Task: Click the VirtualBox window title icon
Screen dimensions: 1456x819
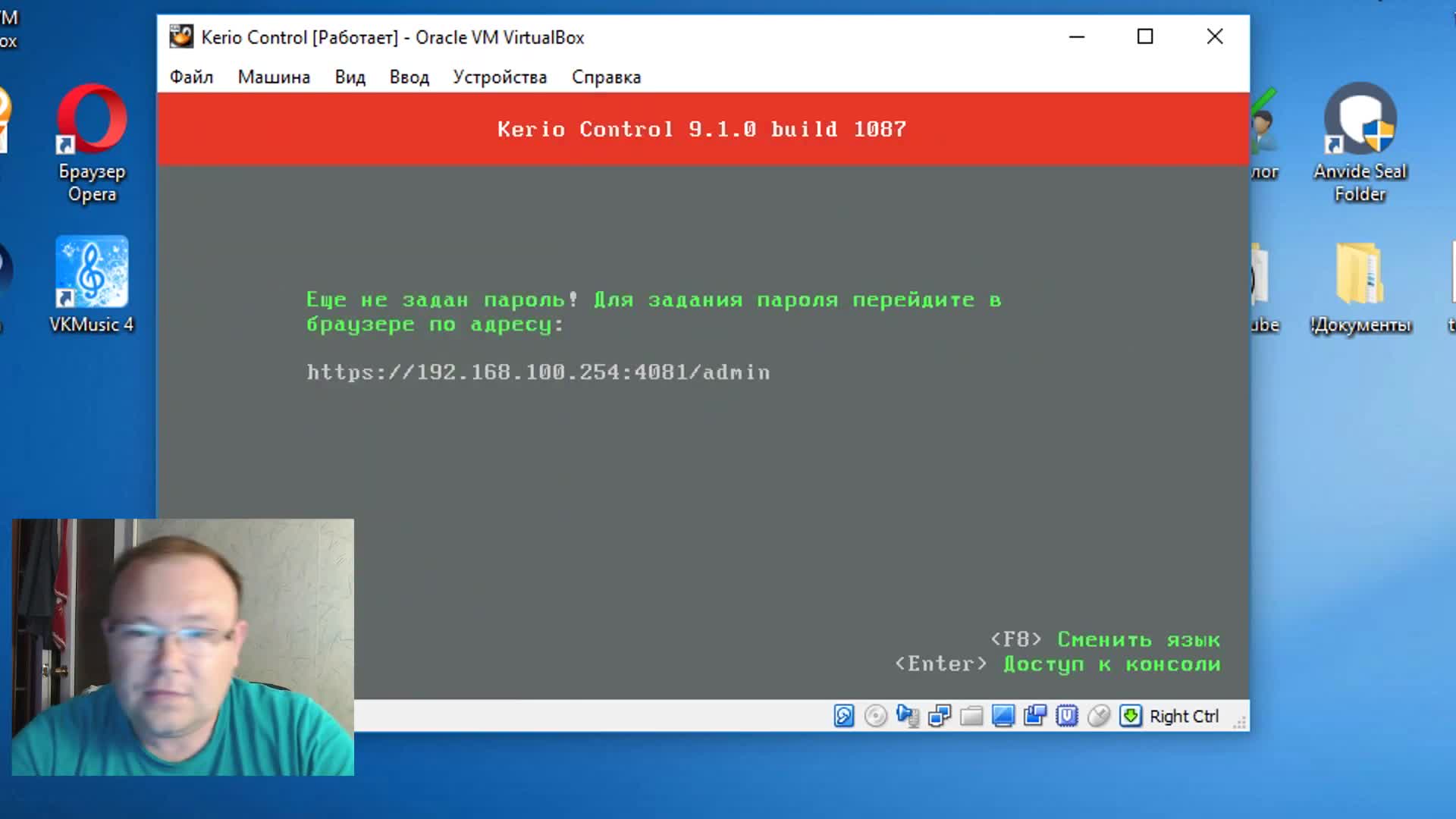Action: tap(181, 36)
